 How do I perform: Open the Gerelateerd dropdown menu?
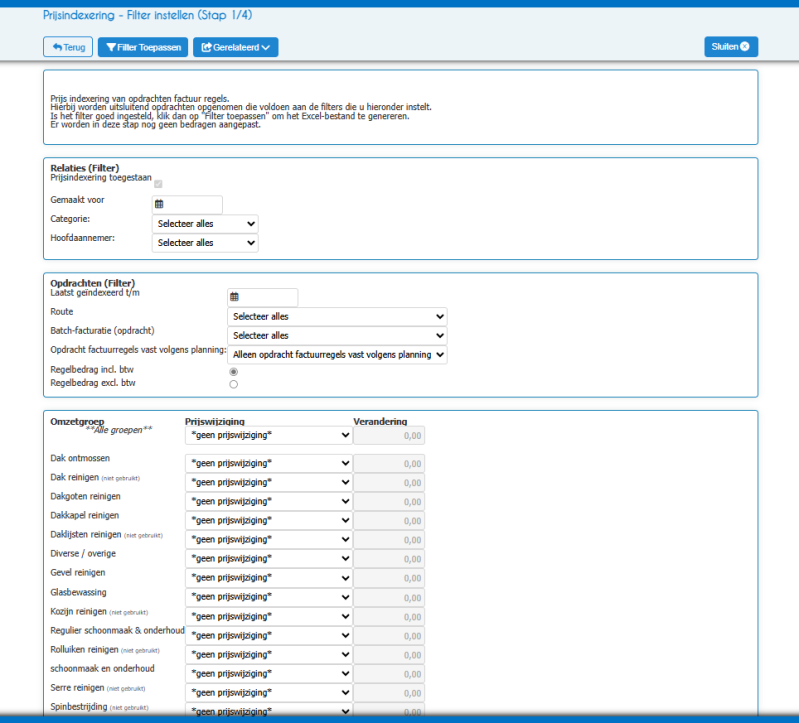(x=235, y=47)
